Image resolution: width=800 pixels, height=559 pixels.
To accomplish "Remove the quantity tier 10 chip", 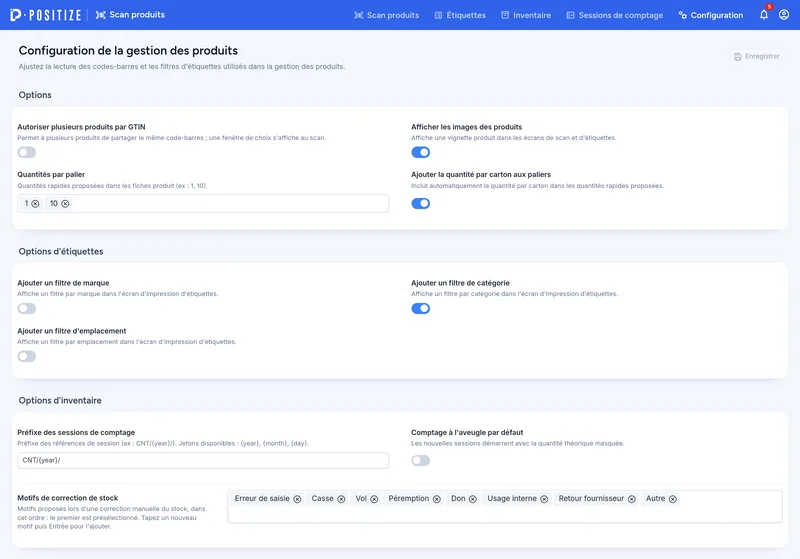I will 65,204.
